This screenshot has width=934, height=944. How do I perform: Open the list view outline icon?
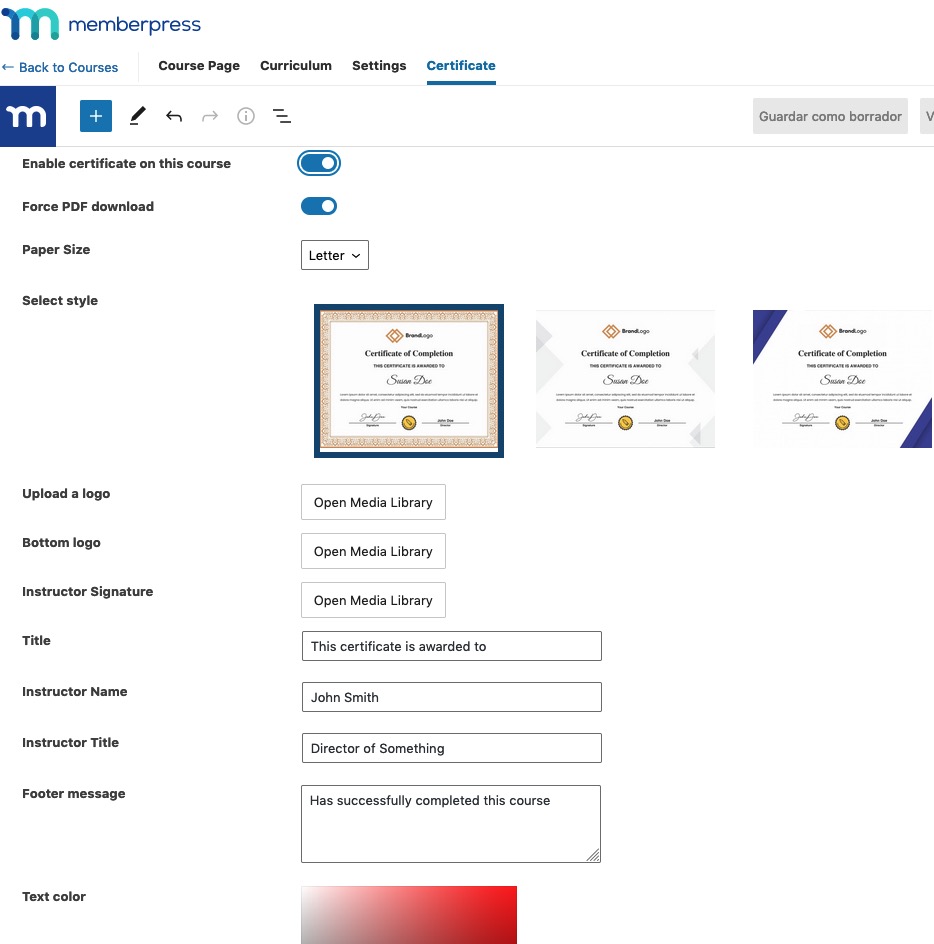pos(282,116)
